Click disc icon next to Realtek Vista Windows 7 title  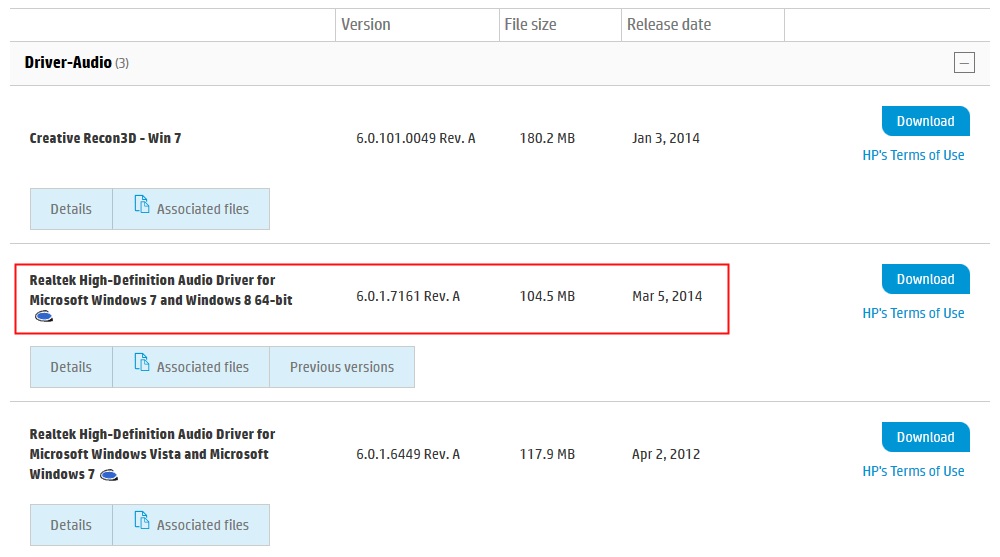pyautogui.click(x=109, y=475)
